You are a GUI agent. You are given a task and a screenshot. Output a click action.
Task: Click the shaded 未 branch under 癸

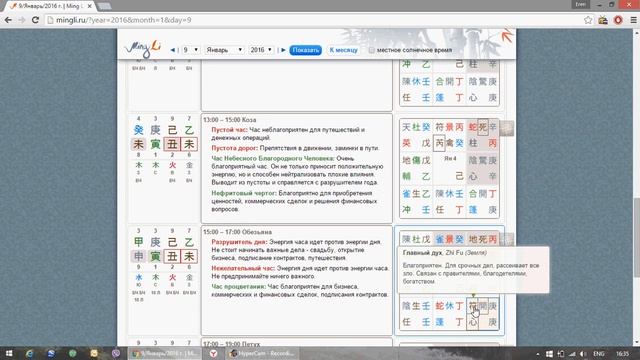coord(138,144)
